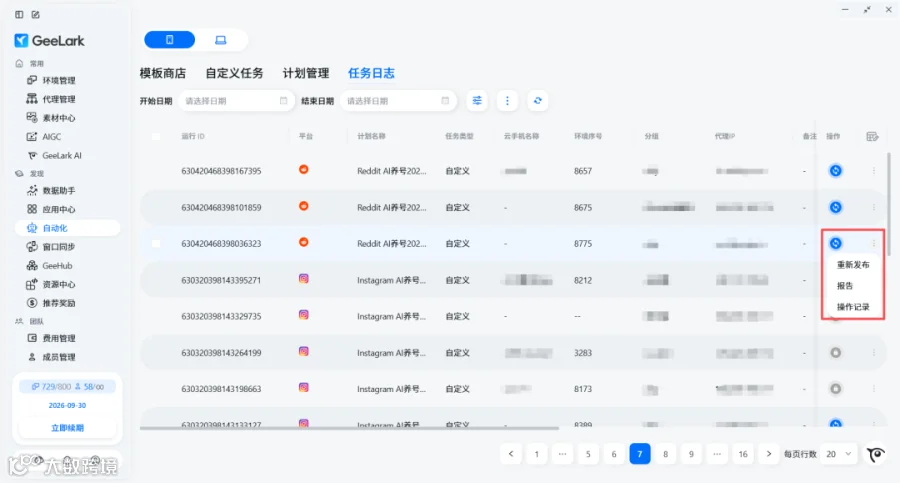
Task: Open more menu for row 630320398143198663
Action: click(x=874, y=389)
